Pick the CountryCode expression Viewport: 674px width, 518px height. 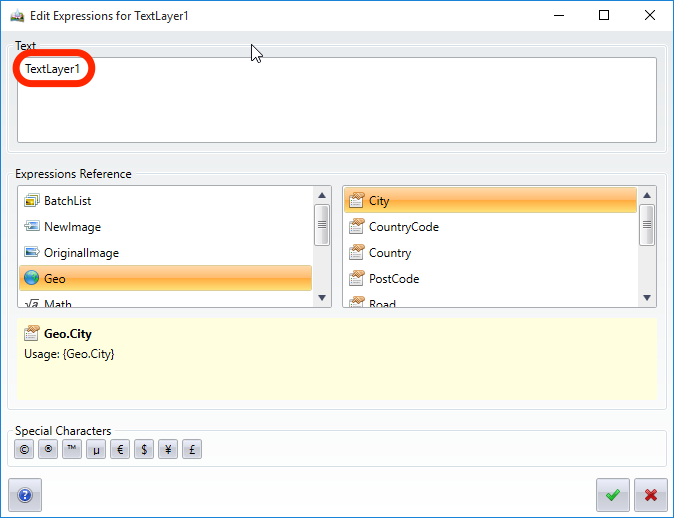pyautogui.click(x=403, y=227)
